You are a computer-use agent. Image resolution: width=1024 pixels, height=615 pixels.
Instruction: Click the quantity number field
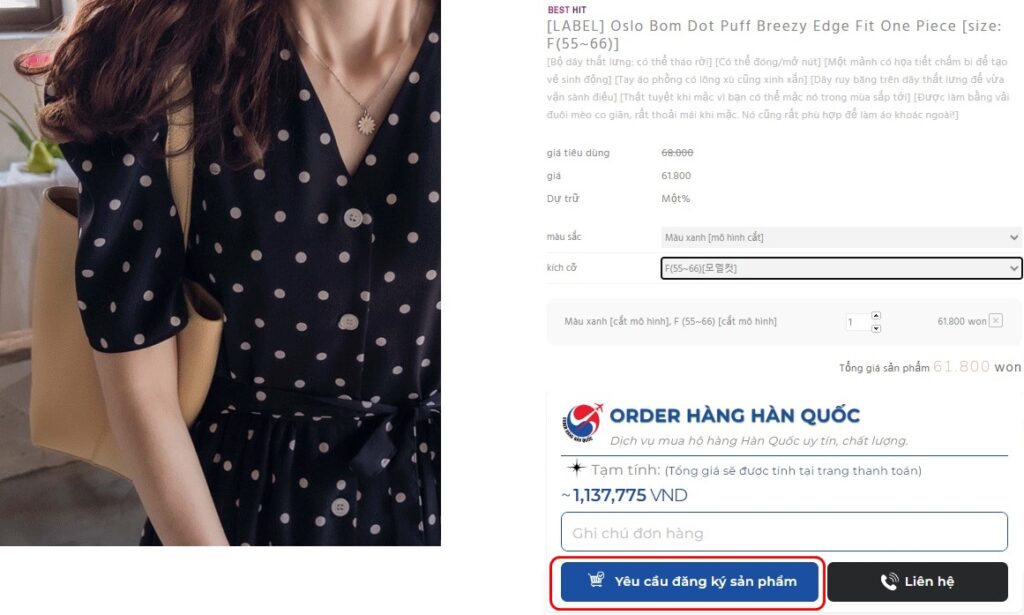[857, 322]
